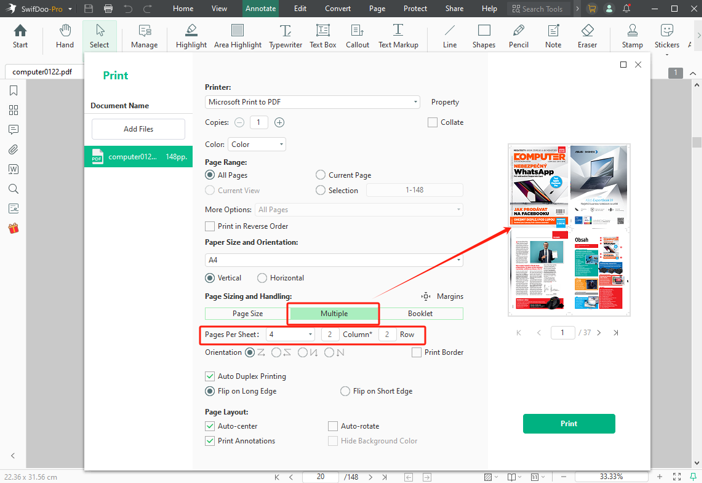Open the Printer dropdown

[312, 102]
